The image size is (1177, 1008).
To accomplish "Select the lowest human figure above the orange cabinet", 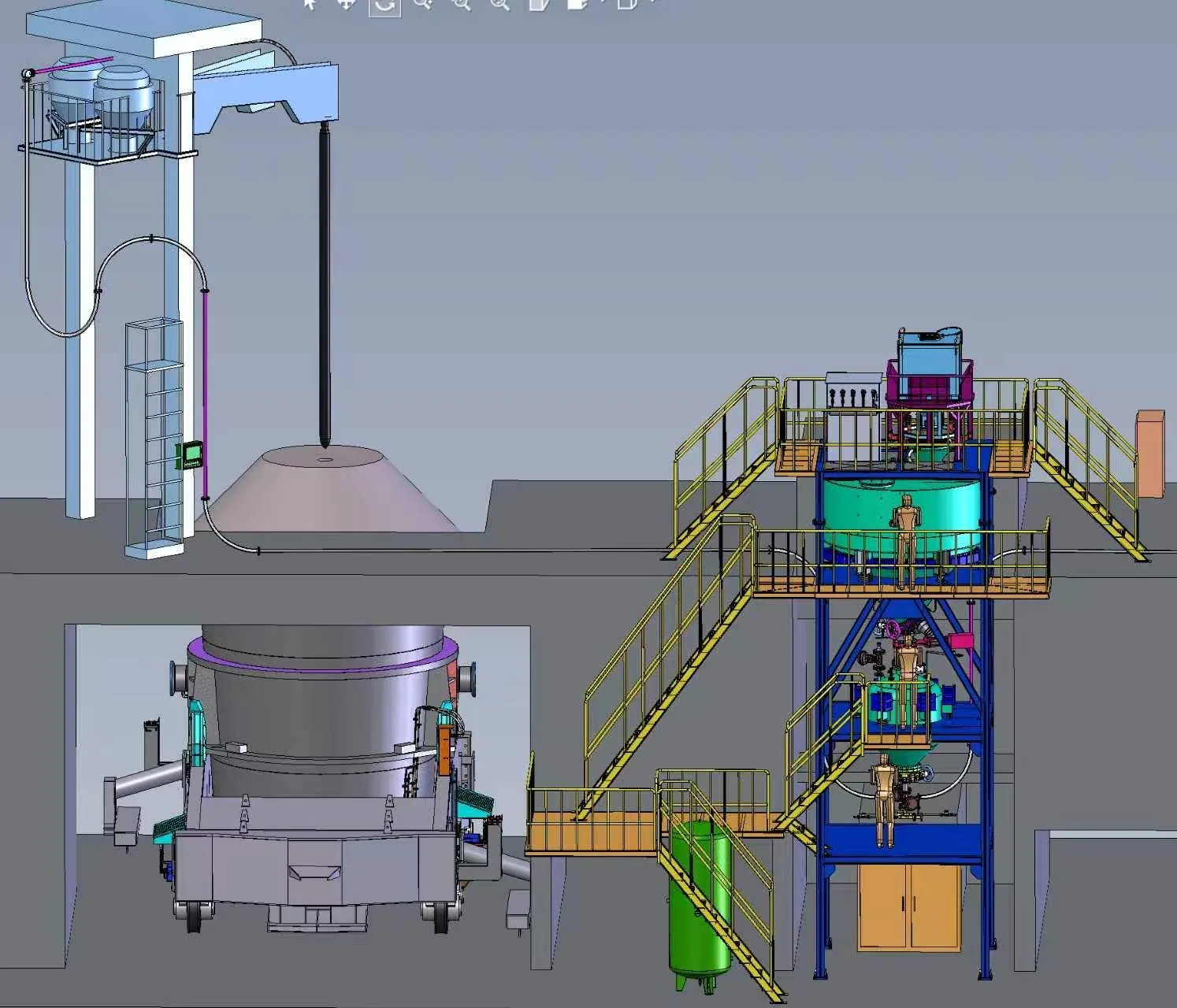I will (883, 799).
